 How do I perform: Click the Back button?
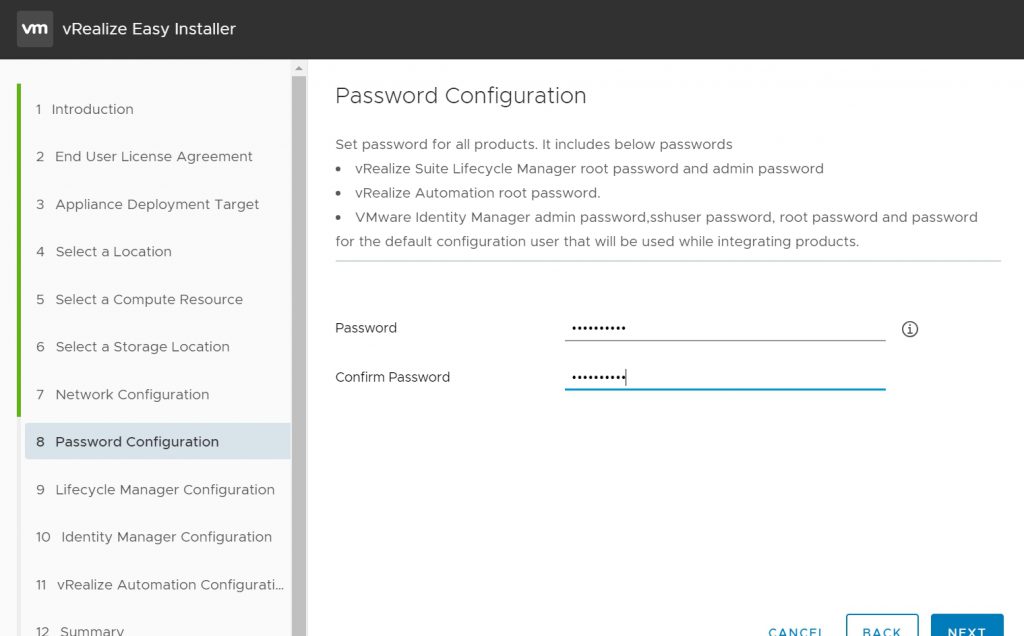882,625
